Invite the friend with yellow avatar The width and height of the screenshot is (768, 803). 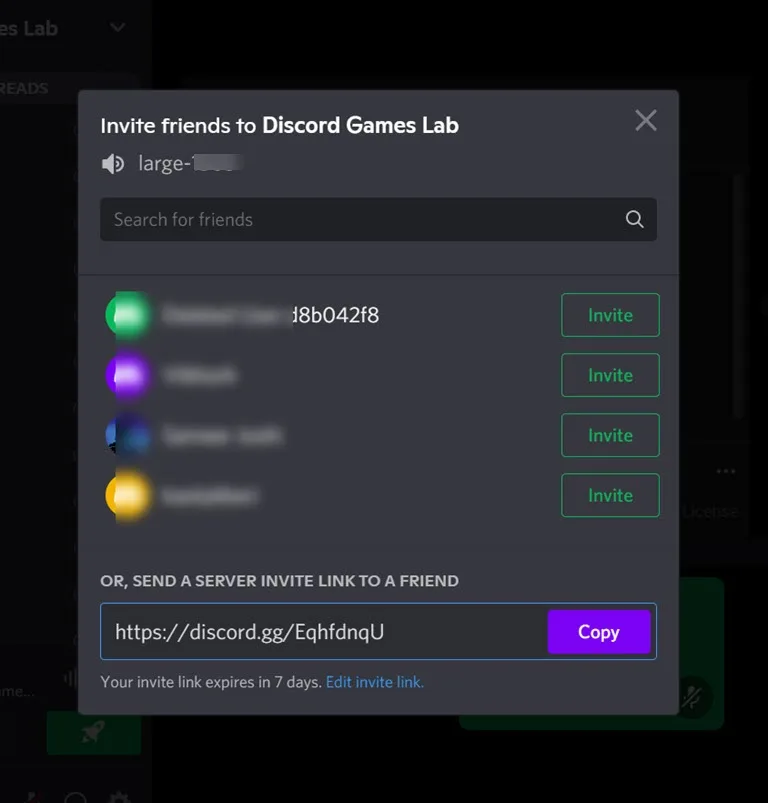point(610,495)
